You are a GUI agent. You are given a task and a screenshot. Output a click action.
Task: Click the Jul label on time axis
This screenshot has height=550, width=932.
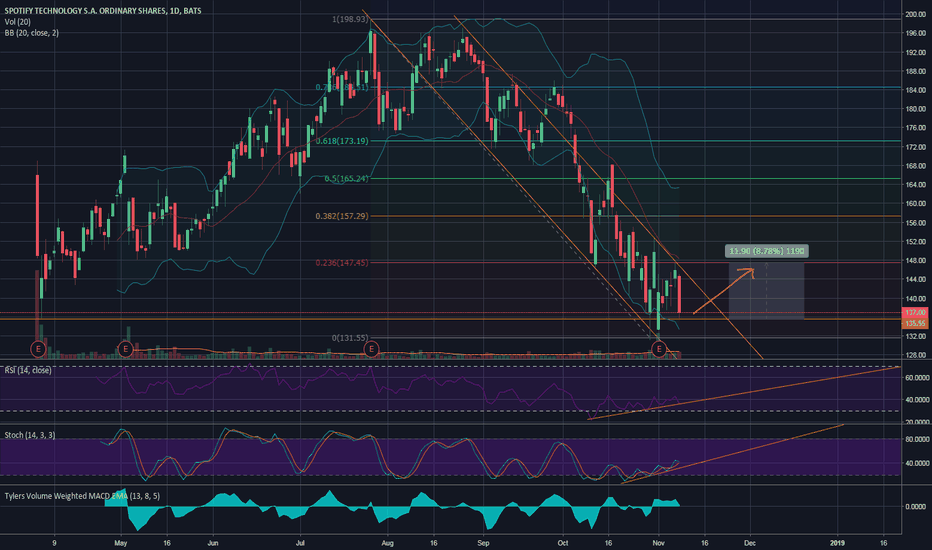300,543
